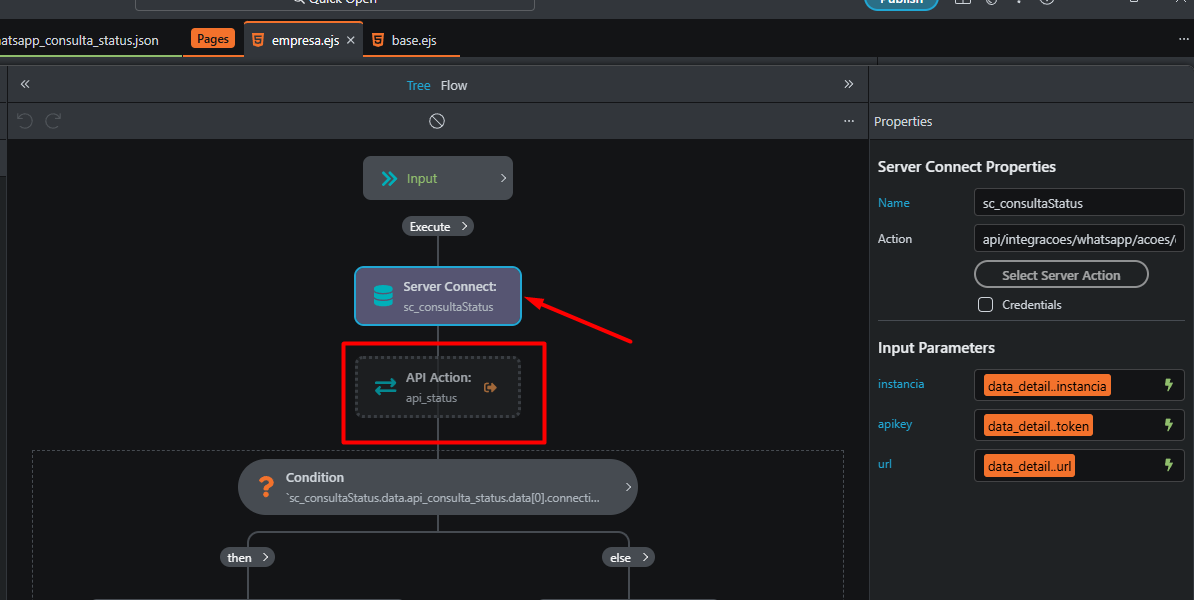
Task: Open flow toolbar more options ellipsis
Action: click(x=849, y=121)
